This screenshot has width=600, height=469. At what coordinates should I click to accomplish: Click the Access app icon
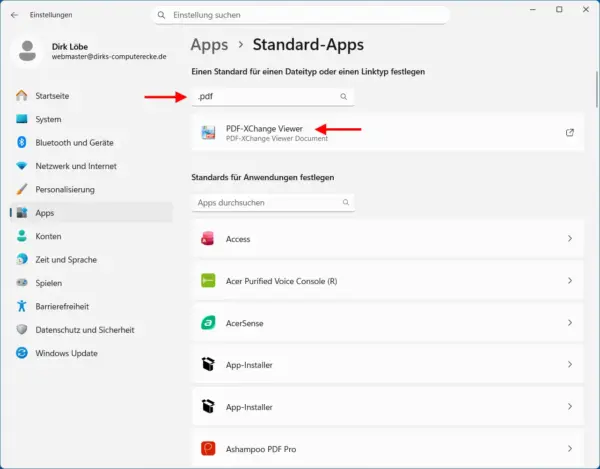coord(208,239)
